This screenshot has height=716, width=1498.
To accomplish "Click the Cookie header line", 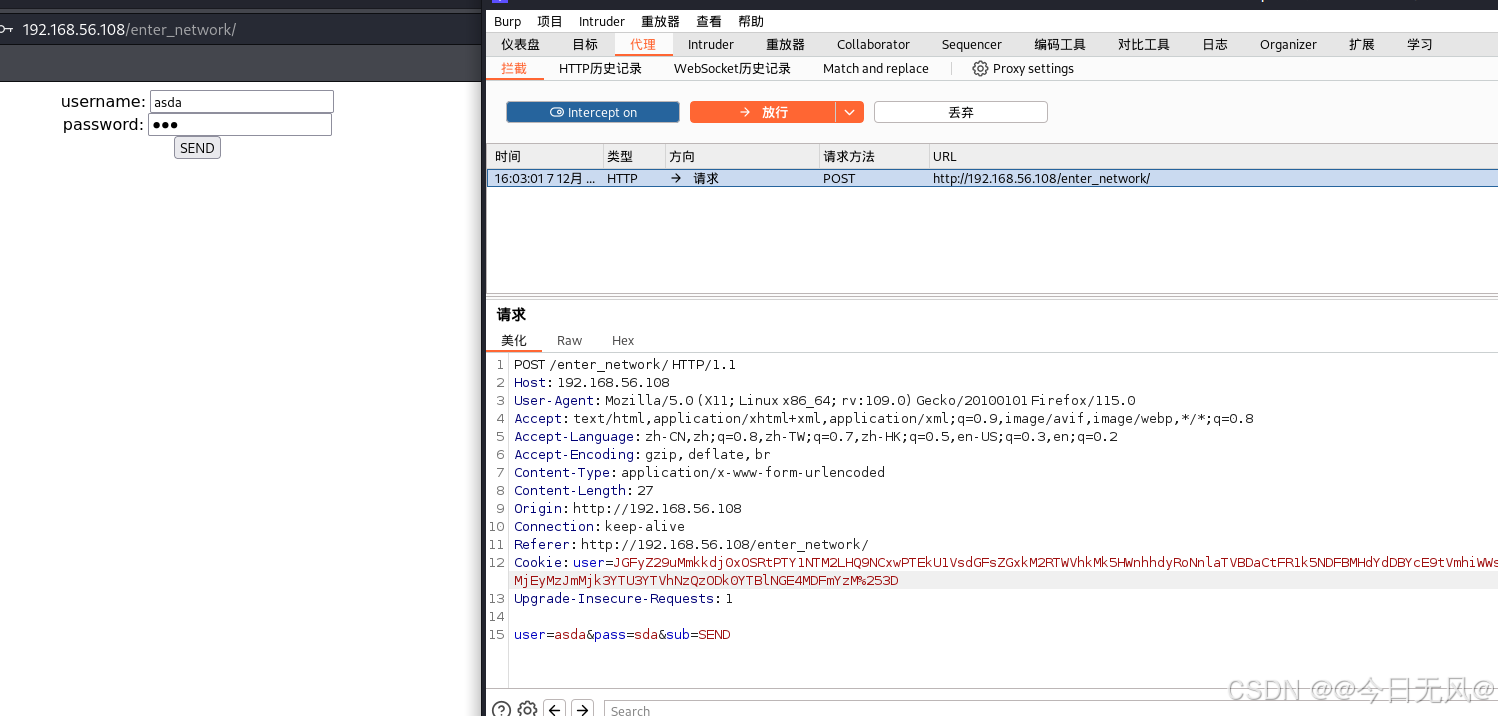I will click(1005, 572).
